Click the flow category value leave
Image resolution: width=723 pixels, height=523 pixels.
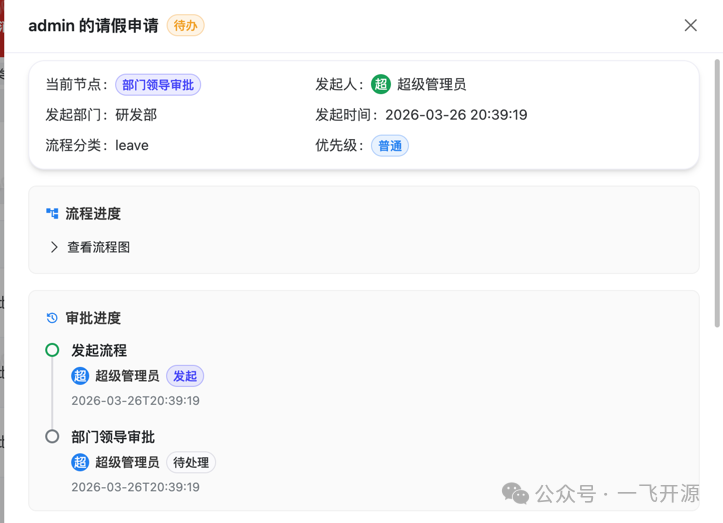tap(132, 146)
